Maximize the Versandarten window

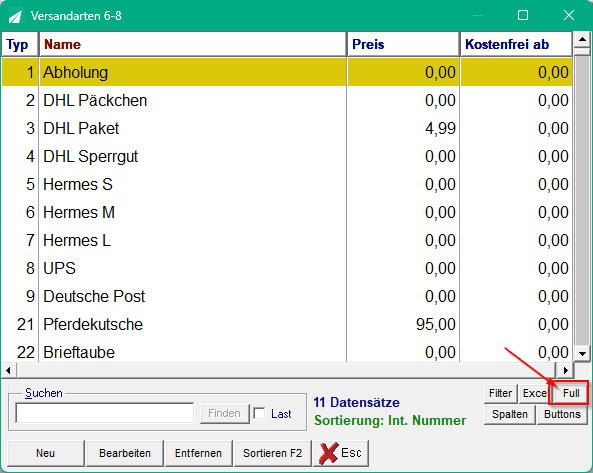pos(523,16)
